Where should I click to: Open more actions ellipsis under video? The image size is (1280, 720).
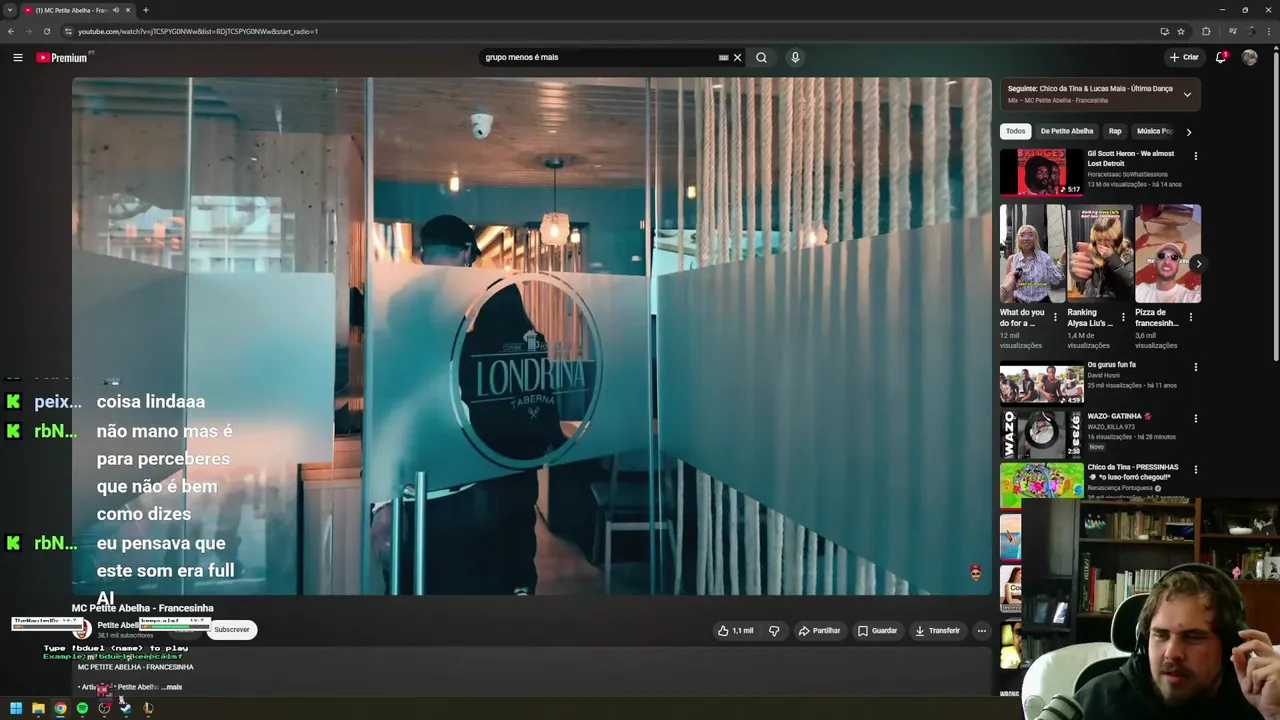tap(981, 631)
